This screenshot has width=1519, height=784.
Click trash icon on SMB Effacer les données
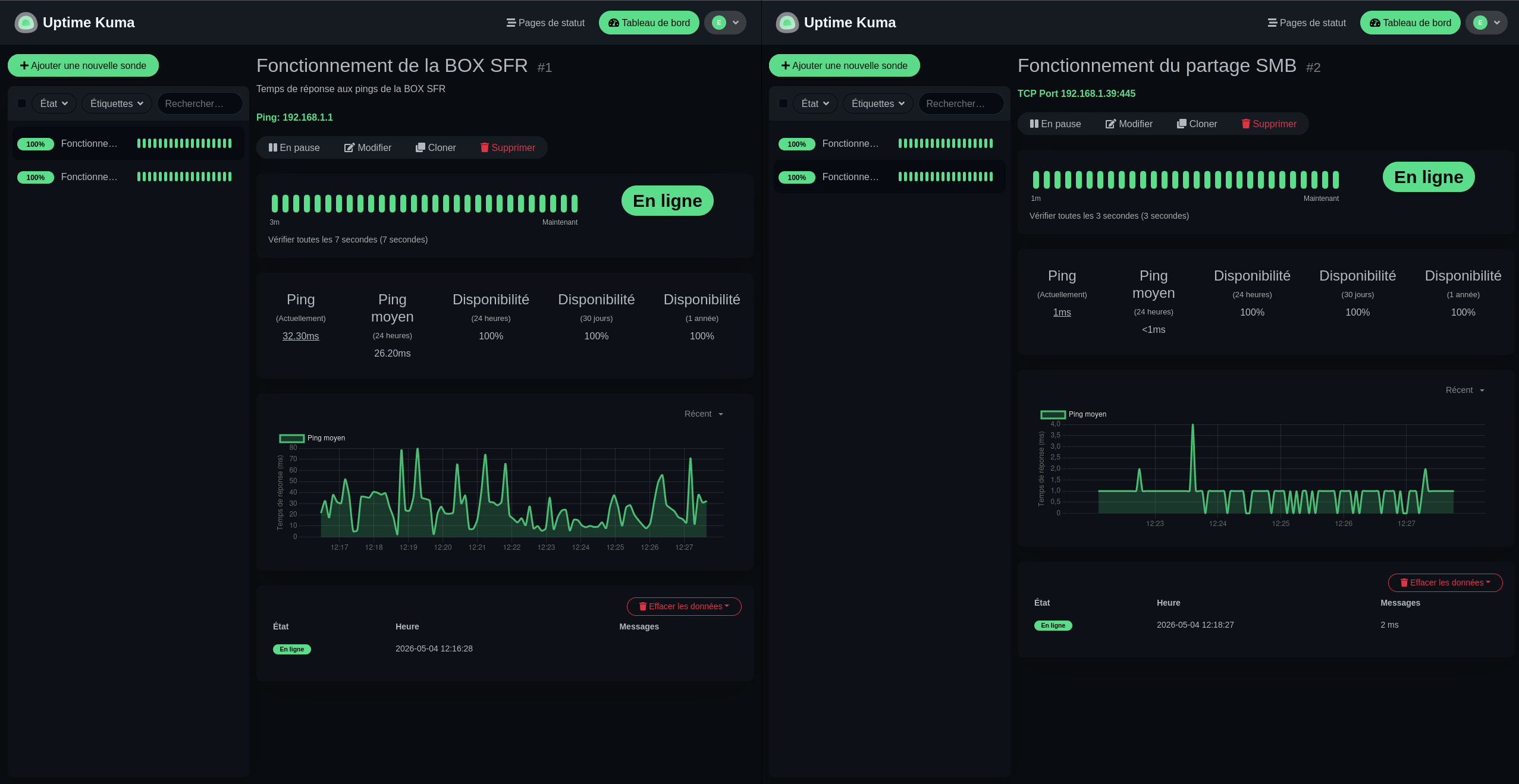[1404, 583]
